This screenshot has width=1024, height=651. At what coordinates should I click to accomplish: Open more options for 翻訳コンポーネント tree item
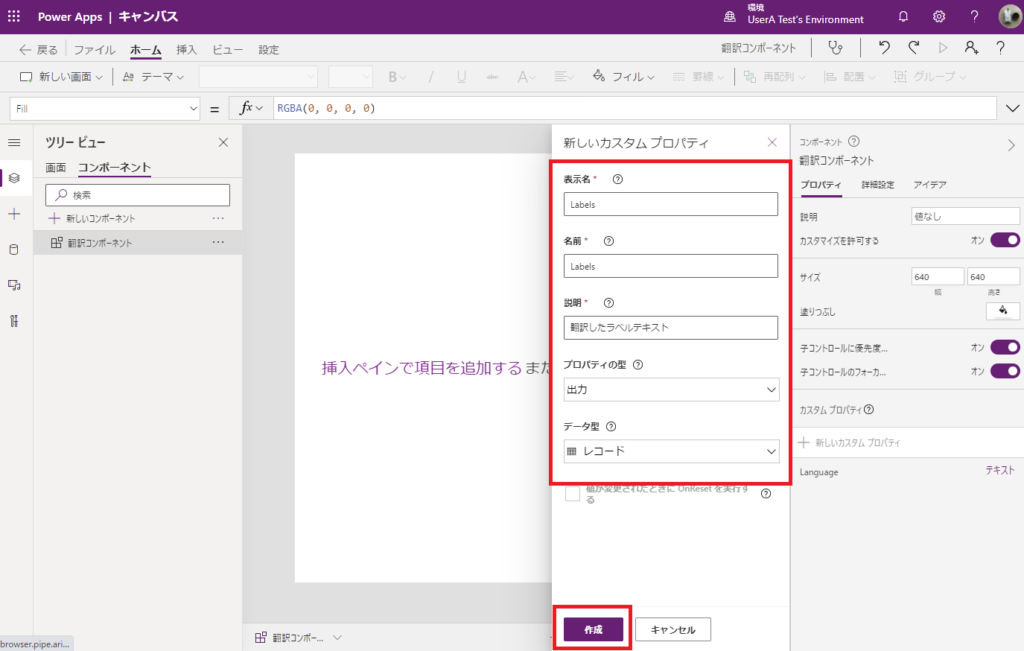[218, 242]
